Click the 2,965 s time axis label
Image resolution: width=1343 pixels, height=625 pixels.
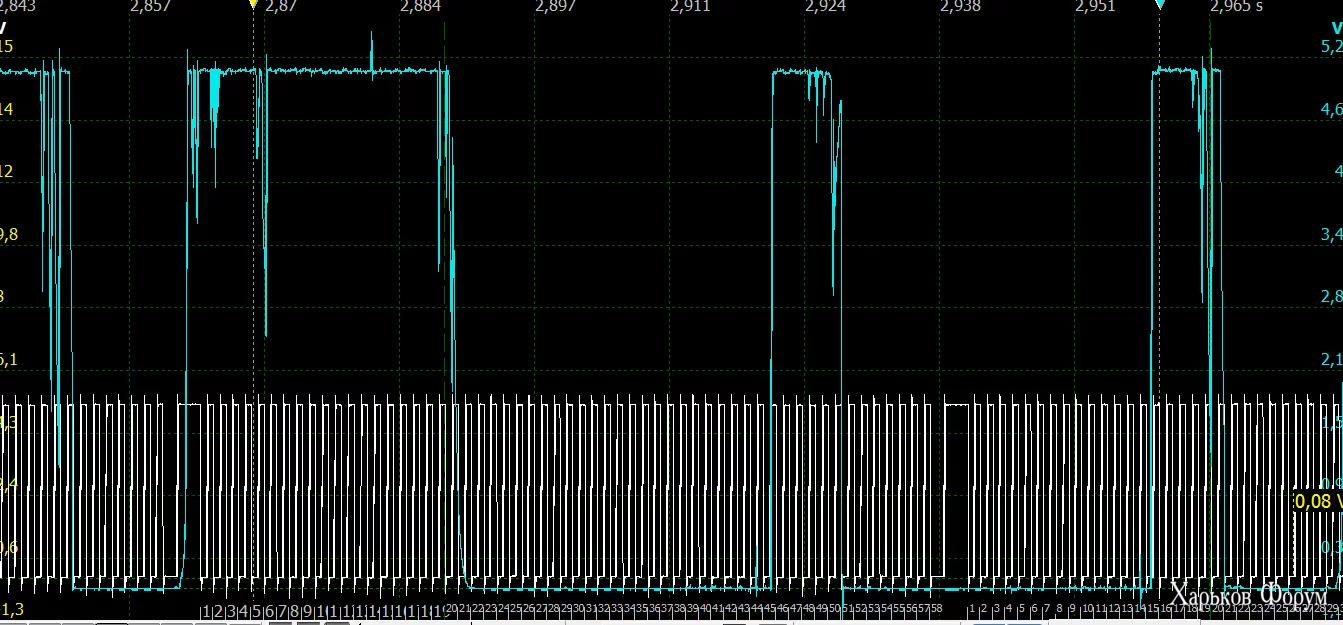(x=1236, y=6)
